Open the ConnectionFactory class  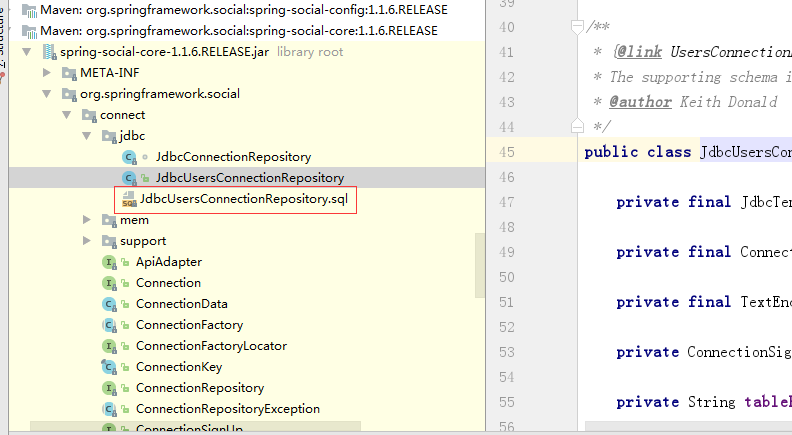(x=189, y=325)
